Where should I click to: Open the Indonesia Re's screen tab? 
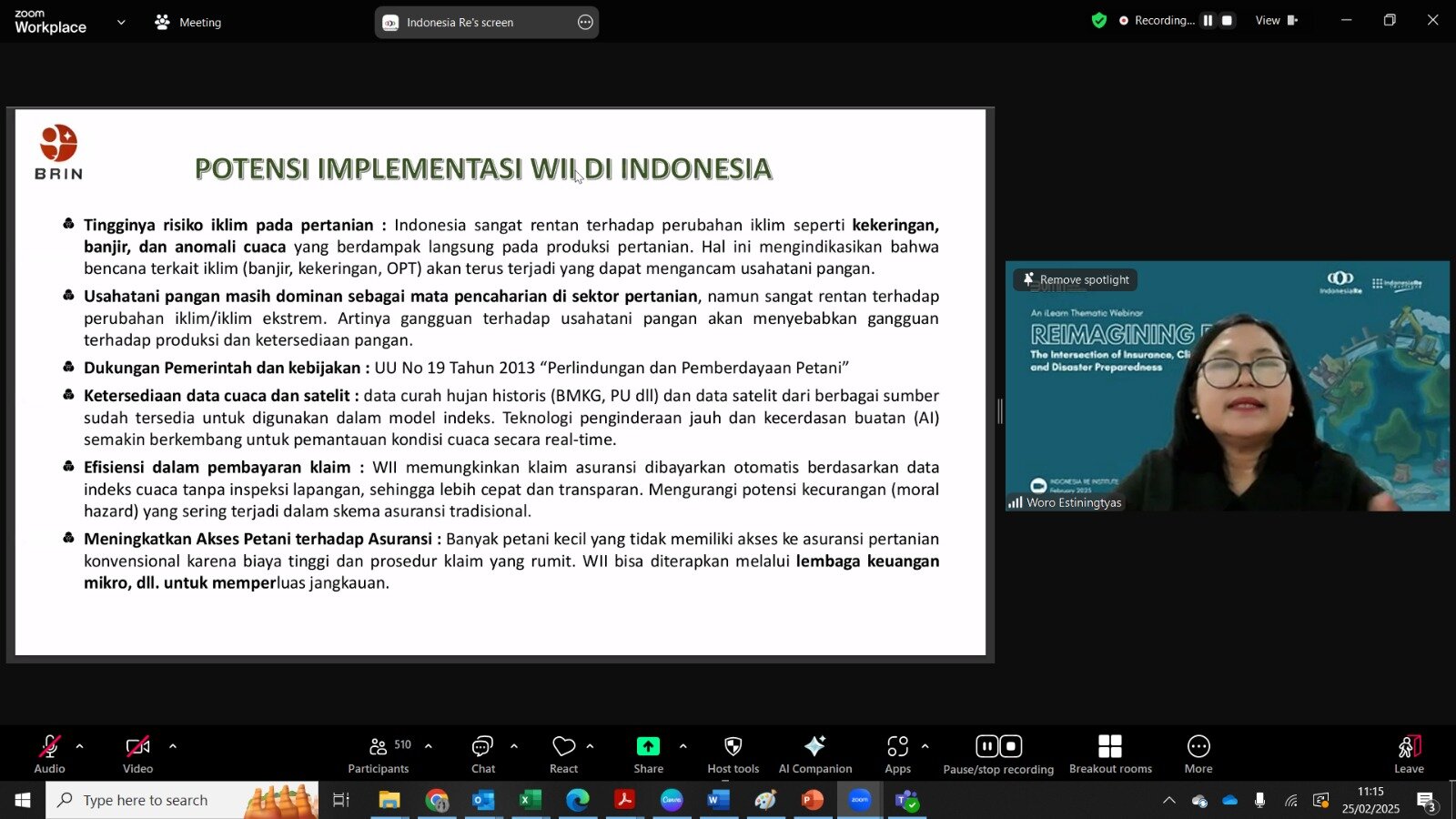click(x=487, y=22)
